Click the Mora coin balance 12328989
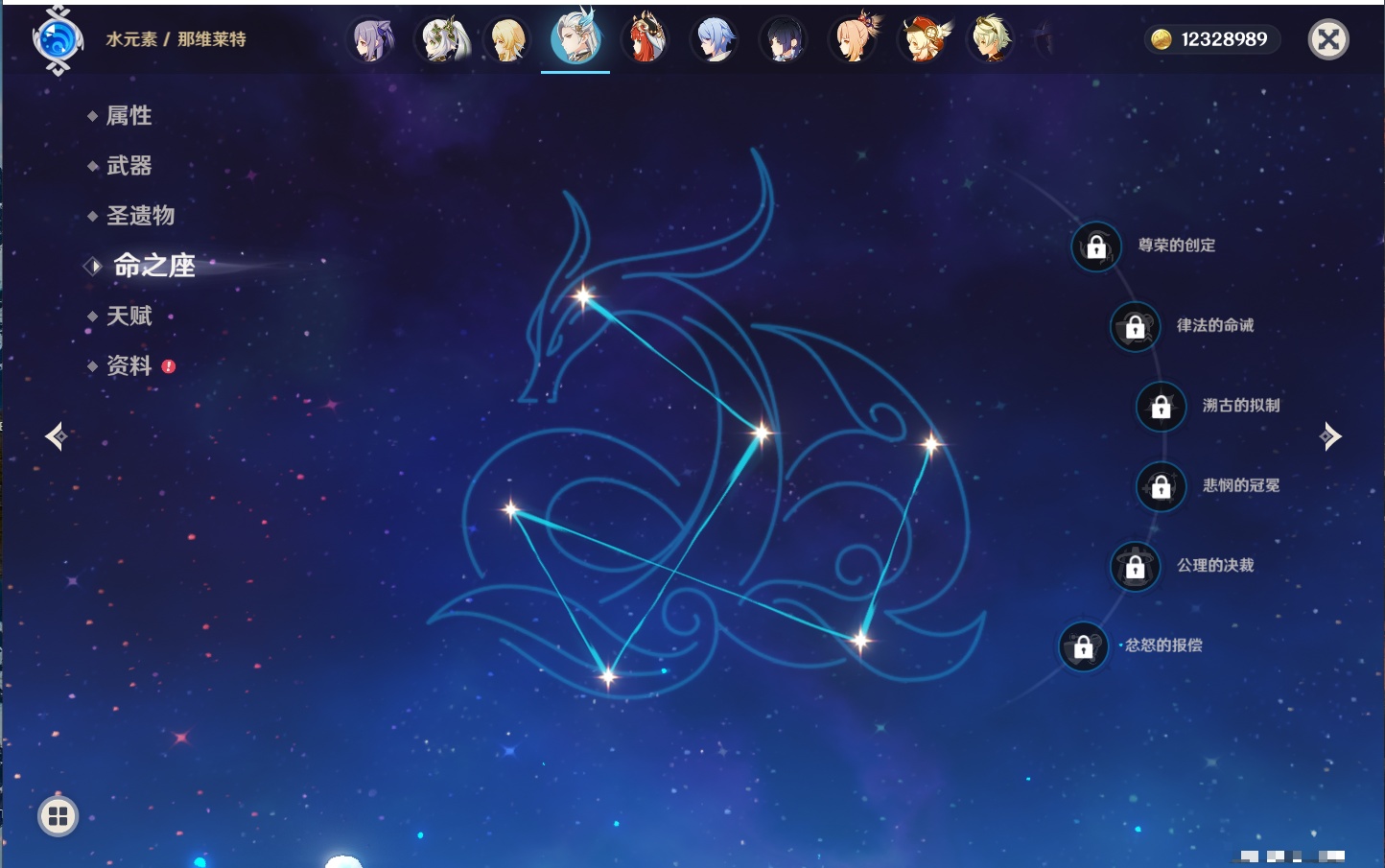Screen dimensions: 1385x868 pyautogui.click(x=1212, y=39)
